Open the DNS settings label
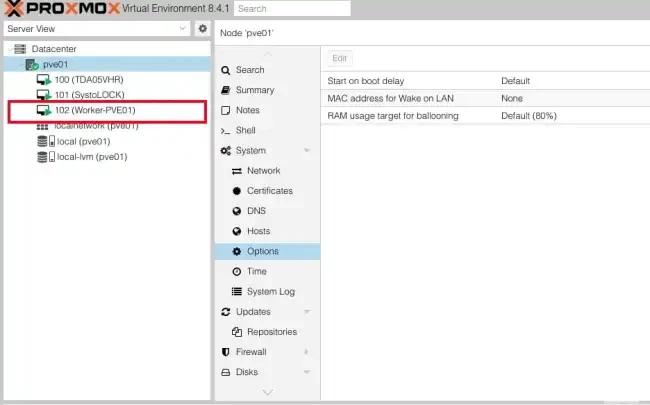650x405 pixels. tap(256, 211)
